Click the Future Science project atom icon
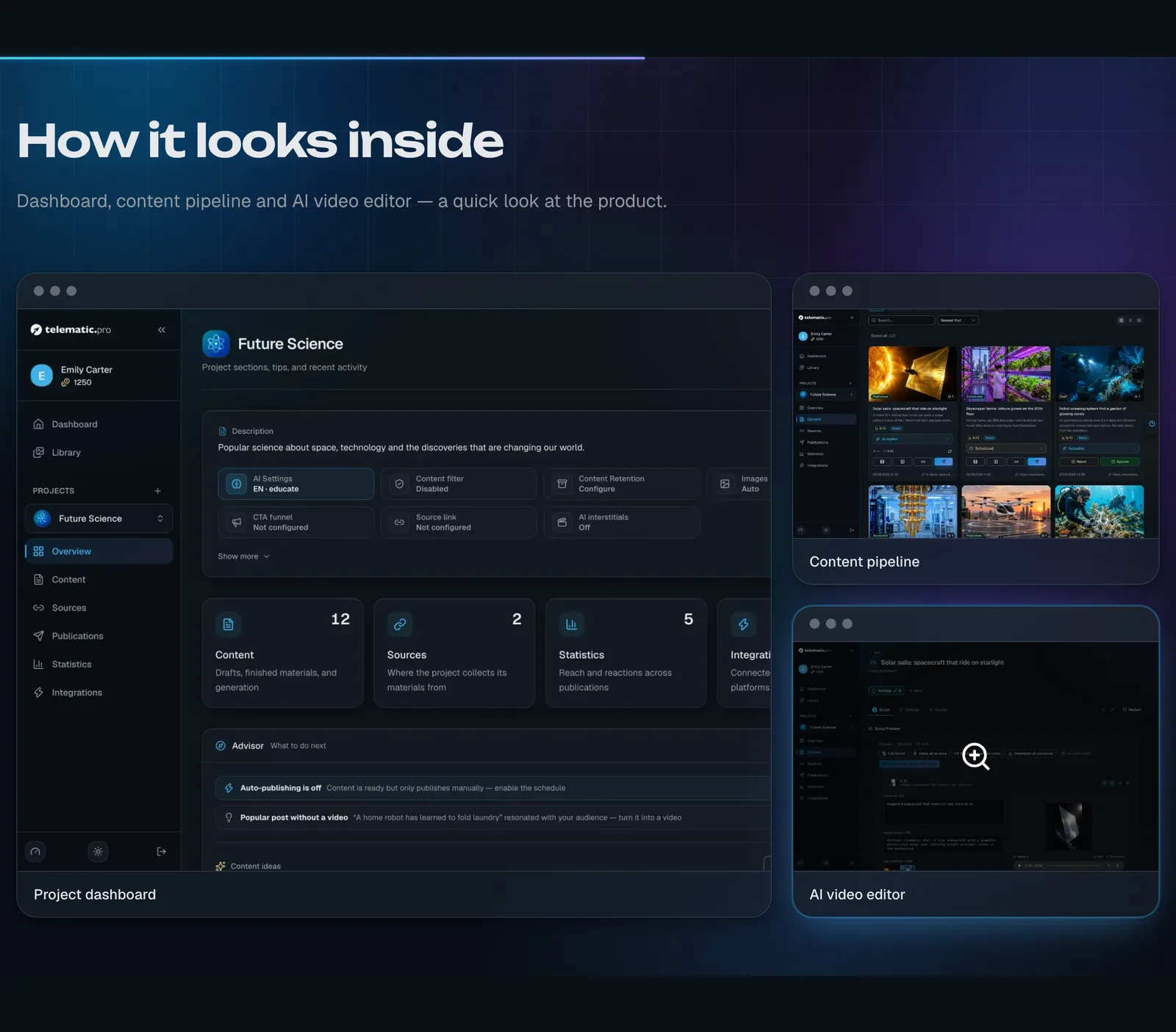 click(x=216, y=343)
